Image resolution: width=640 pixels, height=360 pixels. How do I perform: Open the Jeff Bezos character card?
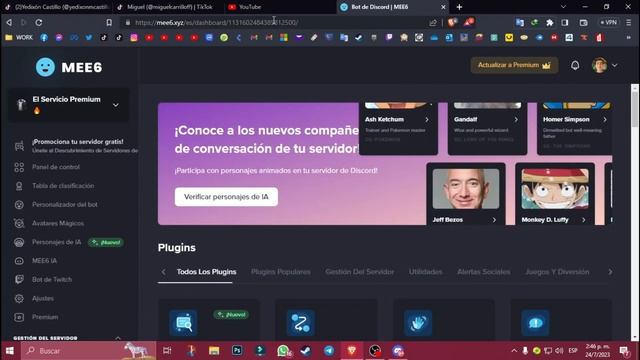(x=466, y=194)
